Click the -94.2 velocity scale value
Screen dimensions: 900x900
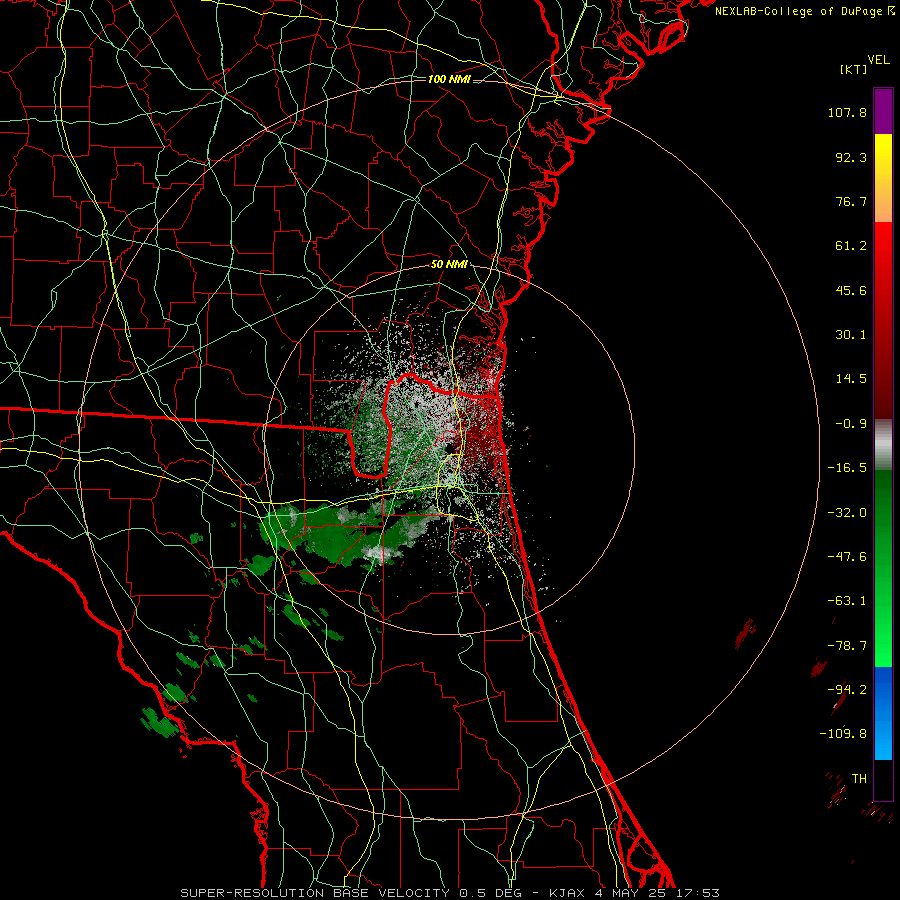coord(847,690)
